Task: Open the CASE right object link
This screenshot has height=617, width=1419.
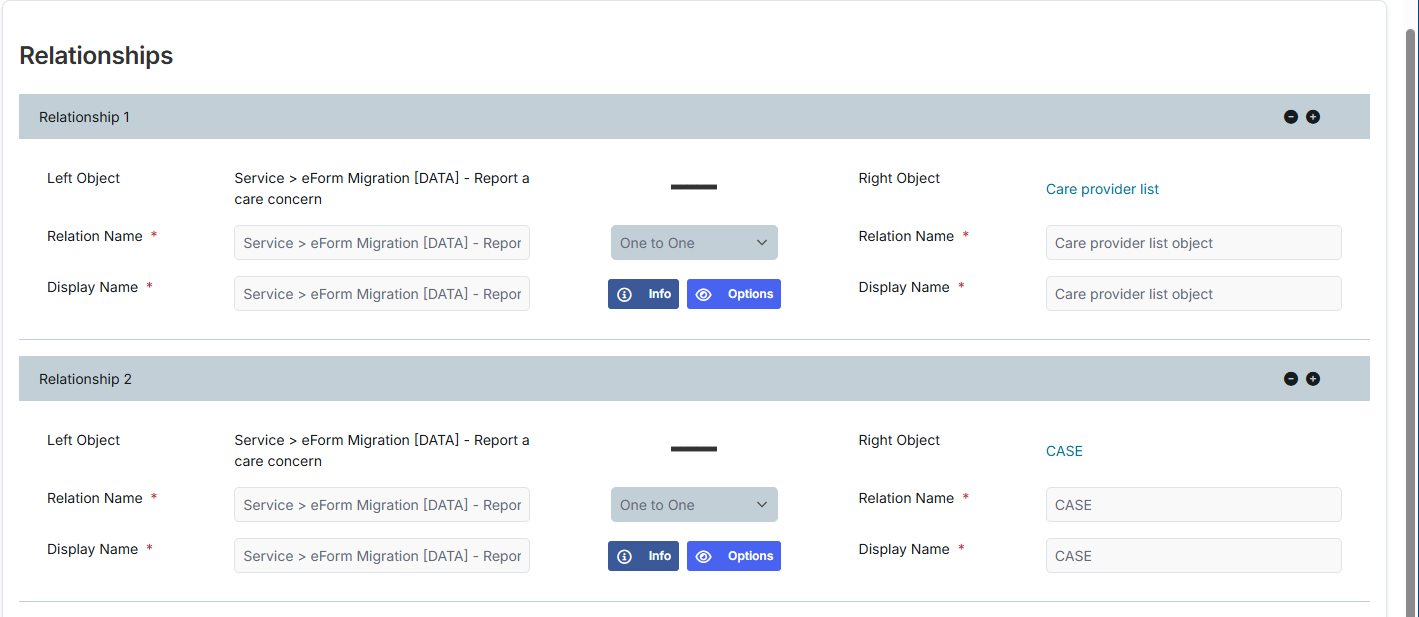Action: pyautogui.click(x=1064, y=451)
